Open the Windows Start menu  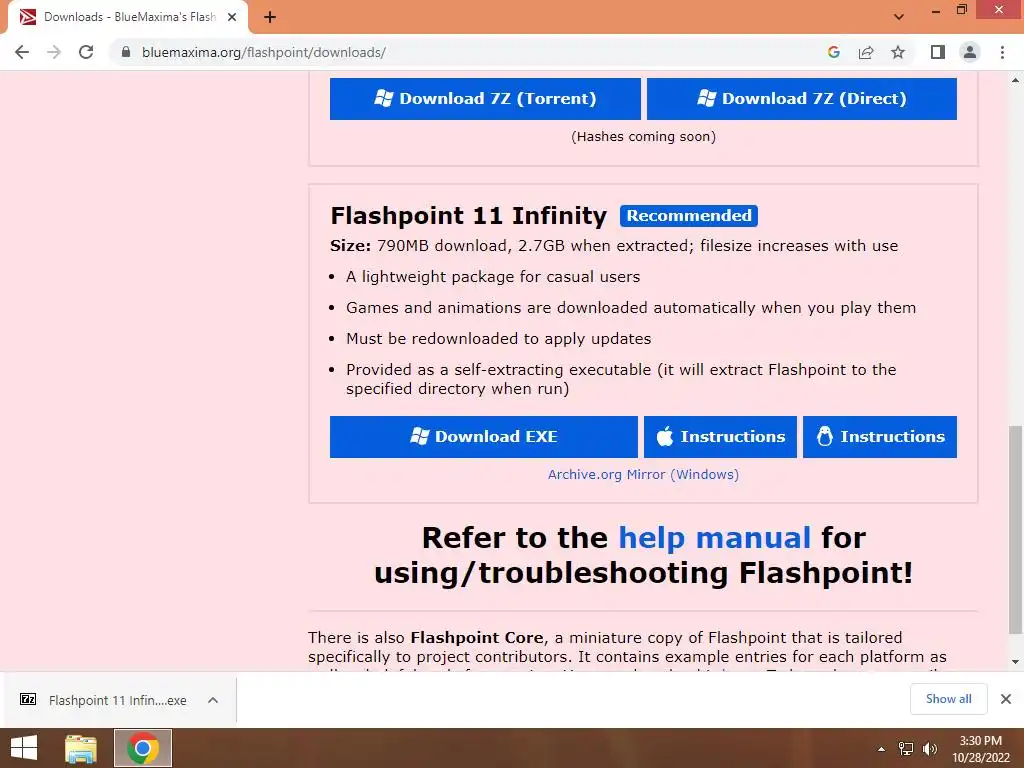(x=24, y=748)
